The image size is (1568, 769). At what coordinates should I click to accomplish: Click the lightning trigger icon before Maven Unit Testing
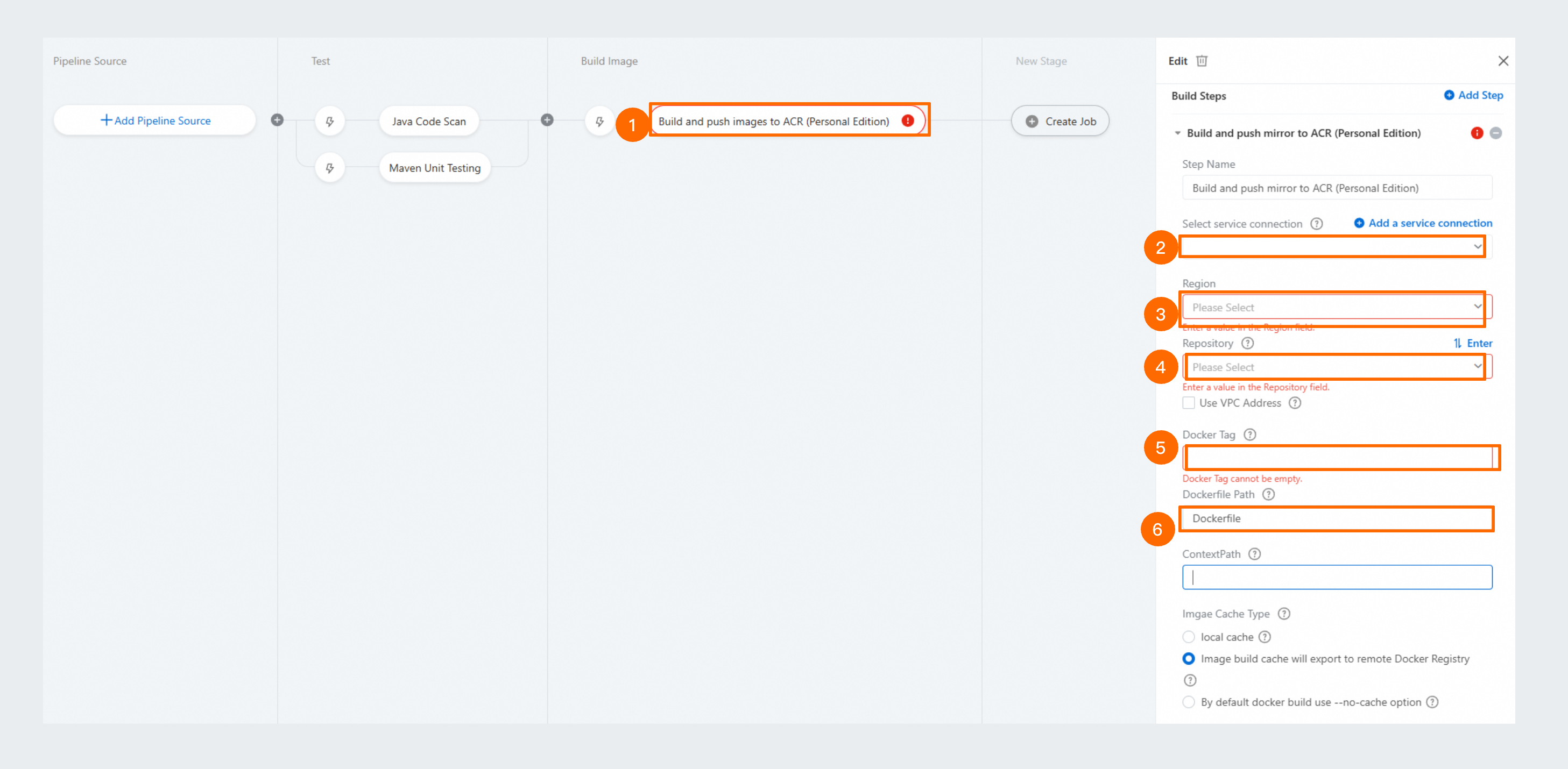330,168
